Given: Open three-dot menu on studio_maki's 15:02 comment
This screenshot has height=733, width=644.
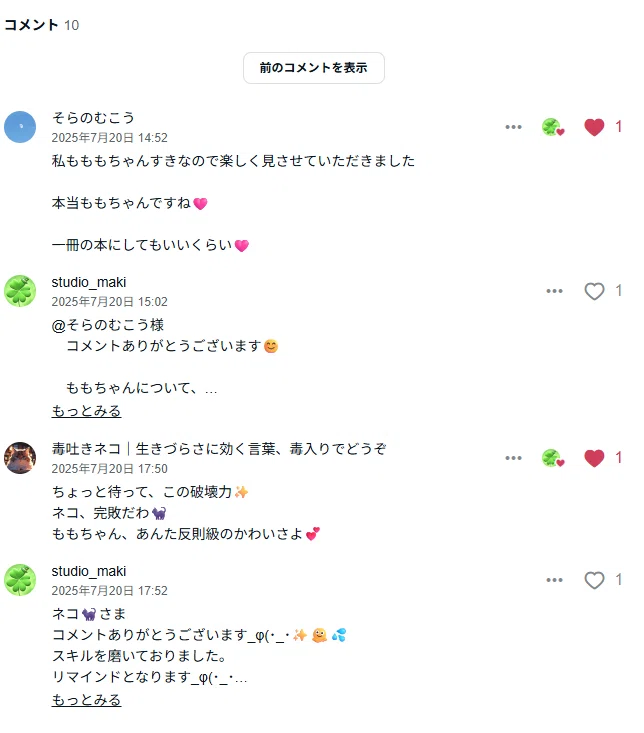Looking at the screenshot, I should 554,291.
